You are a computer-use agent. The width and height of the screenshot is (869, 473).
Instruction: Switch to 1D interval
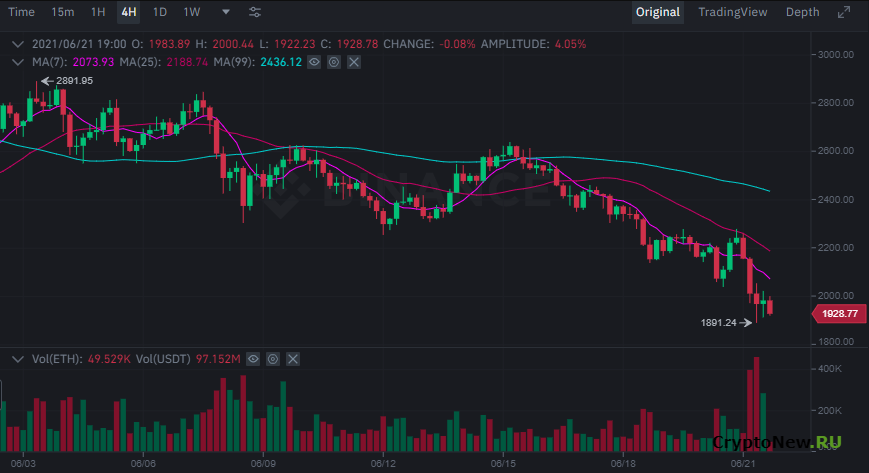tap(160, 12)
